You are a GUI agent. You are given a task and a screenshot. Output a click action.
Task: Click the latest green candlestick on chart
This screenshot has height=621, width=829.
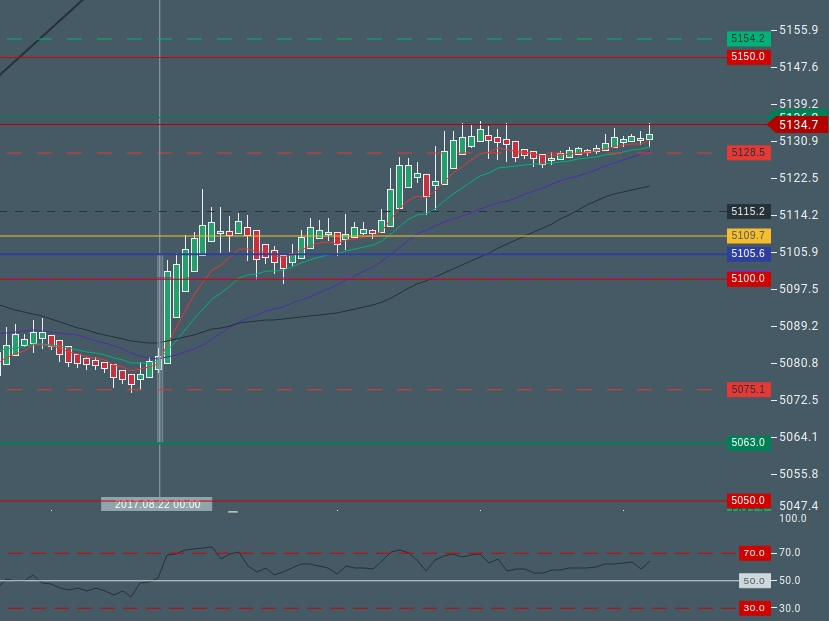click(649, 136)
